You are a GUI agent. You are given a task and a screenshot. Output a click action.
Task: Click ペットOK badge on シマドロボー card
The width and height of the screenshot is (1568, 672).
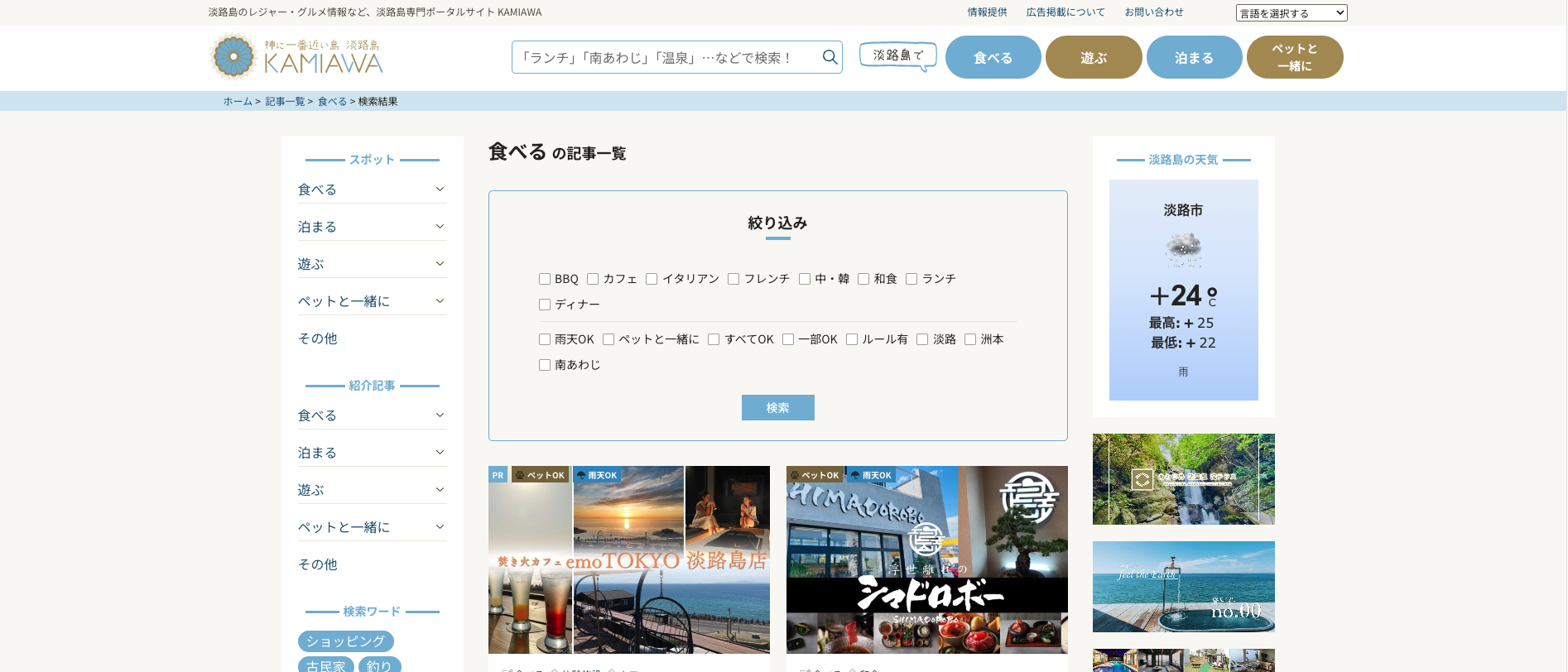pos(814,475)
